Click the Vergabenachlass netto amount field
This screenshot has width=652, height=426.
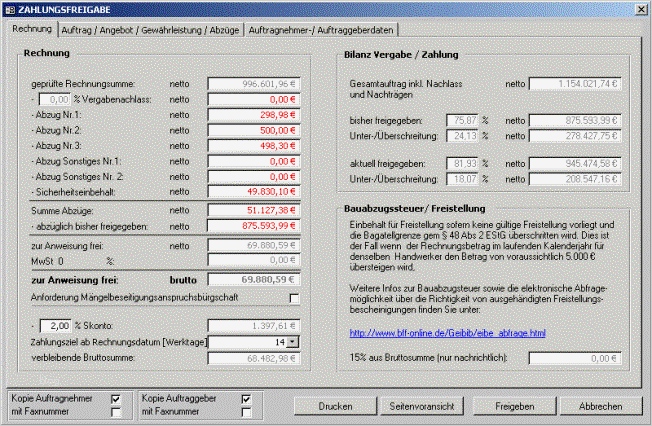[254, 99]
